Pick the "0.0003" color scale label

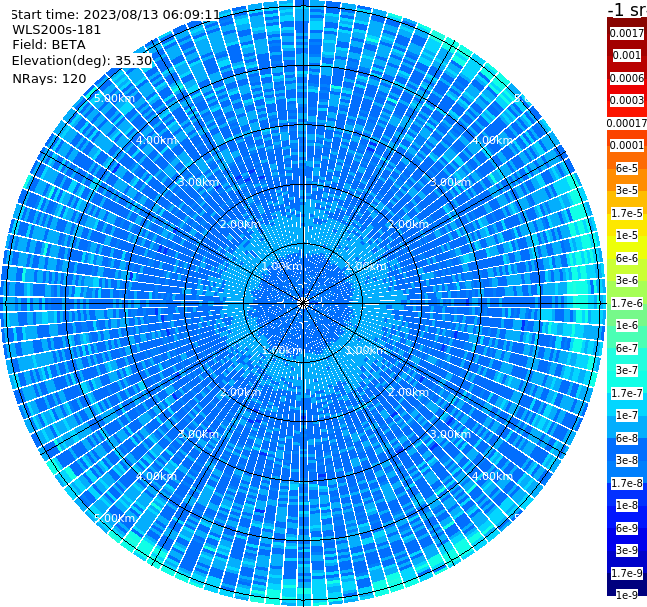[627, 100]
